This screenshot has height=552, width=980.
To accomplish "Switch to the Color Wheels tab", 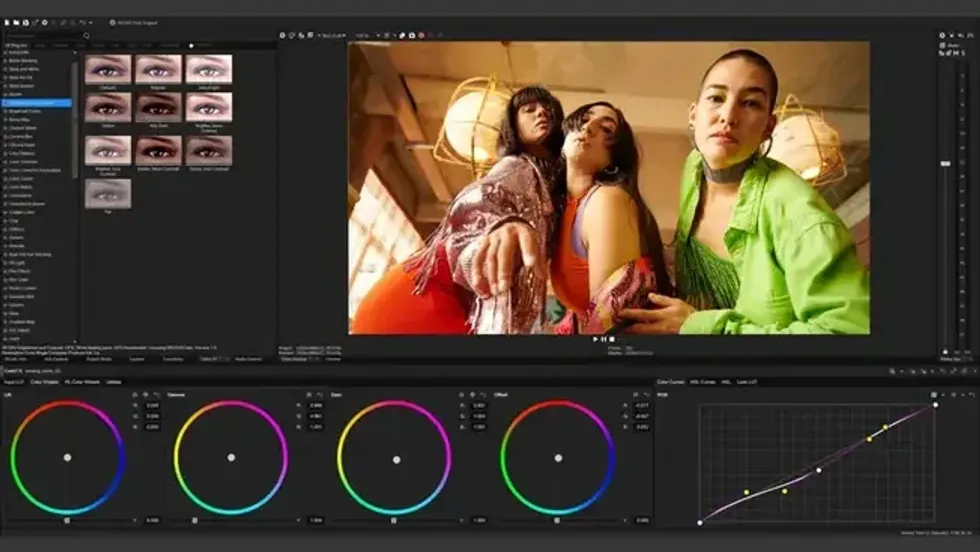I will click(x=44, y=382).
